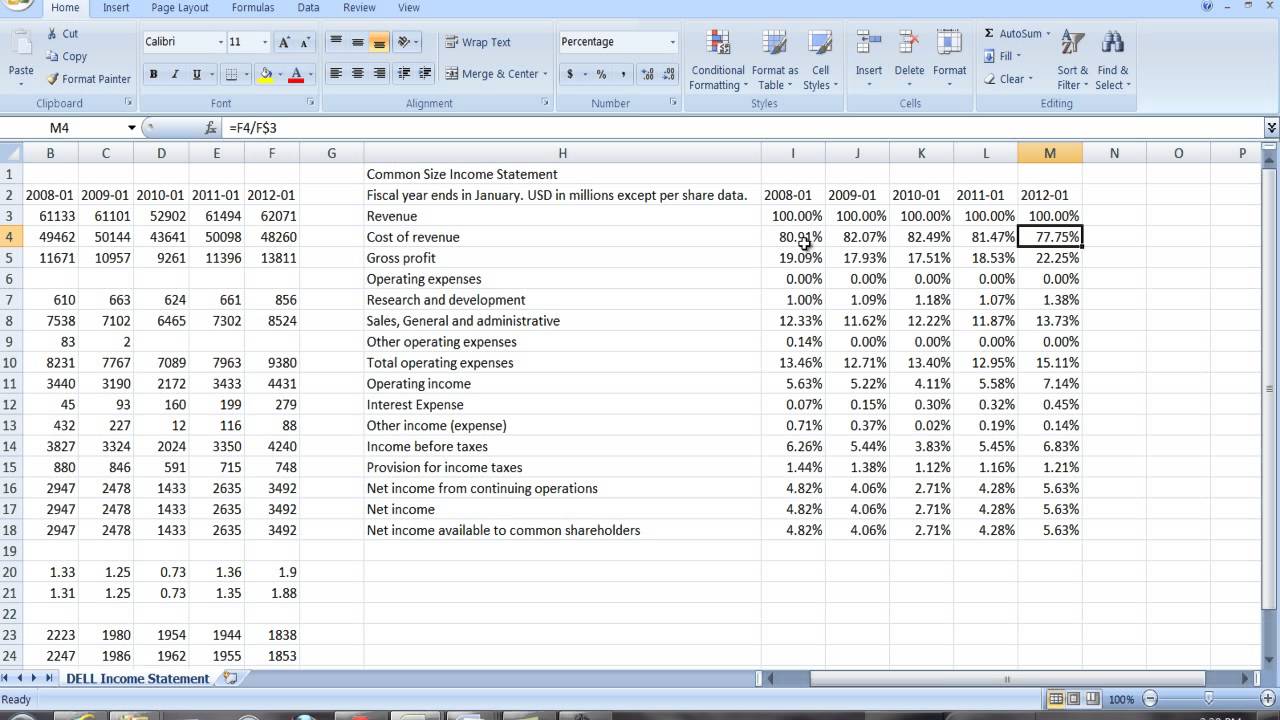Open Format as Table gallery

775,60
